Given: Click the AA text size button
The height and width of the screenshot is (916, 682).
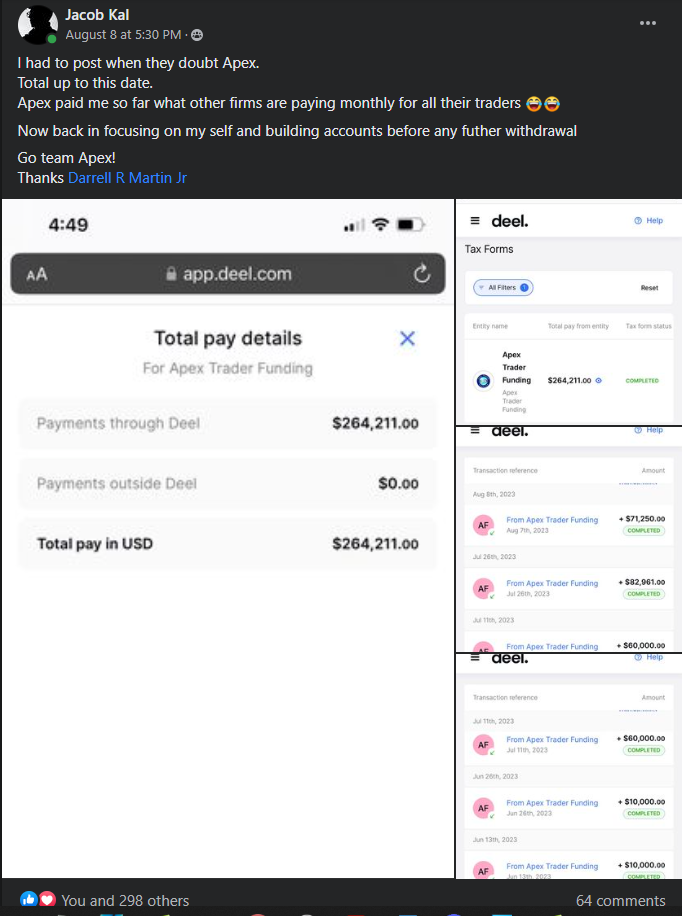Looking at the screenshot, I should click(x=36, y=274).
